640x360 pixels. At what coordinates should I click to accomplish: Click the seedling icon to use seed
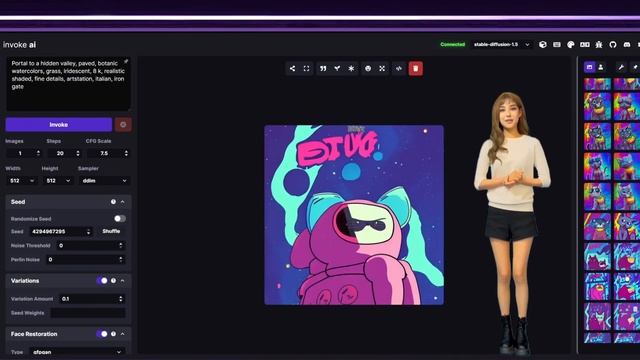click(x=337, y=69)
